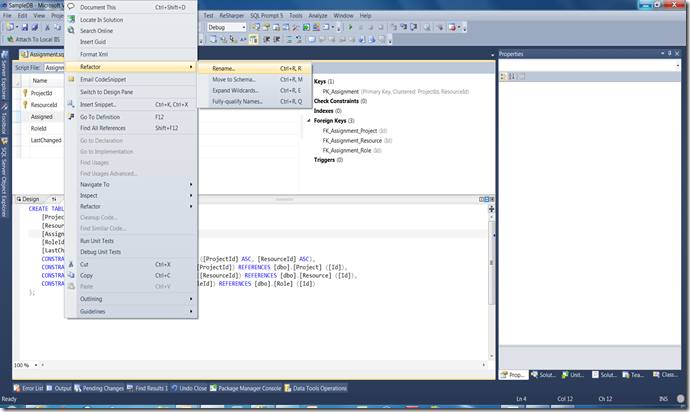Expand the Inspect submenu
This screenshot has width=690, height=412.
tap(131, 195)
